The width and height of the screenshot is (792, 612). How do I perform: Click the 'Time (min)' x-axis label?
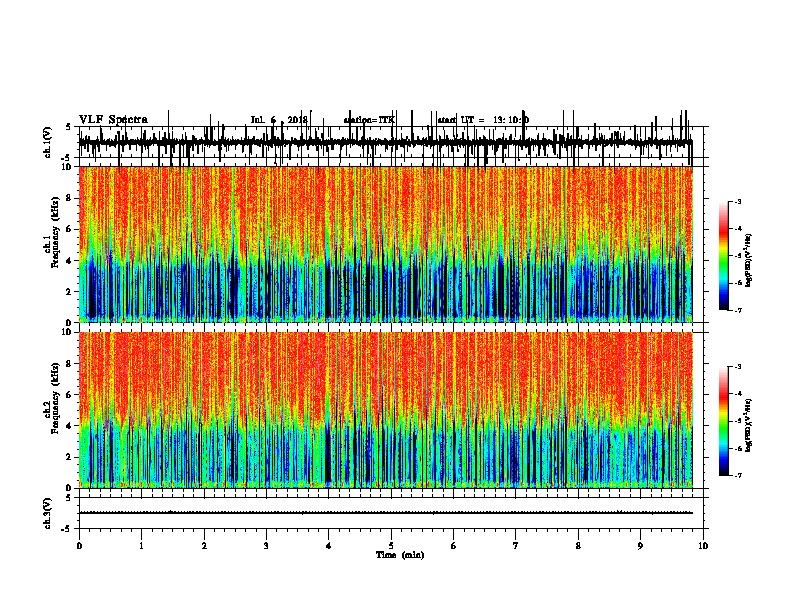(x=400, y=555)
